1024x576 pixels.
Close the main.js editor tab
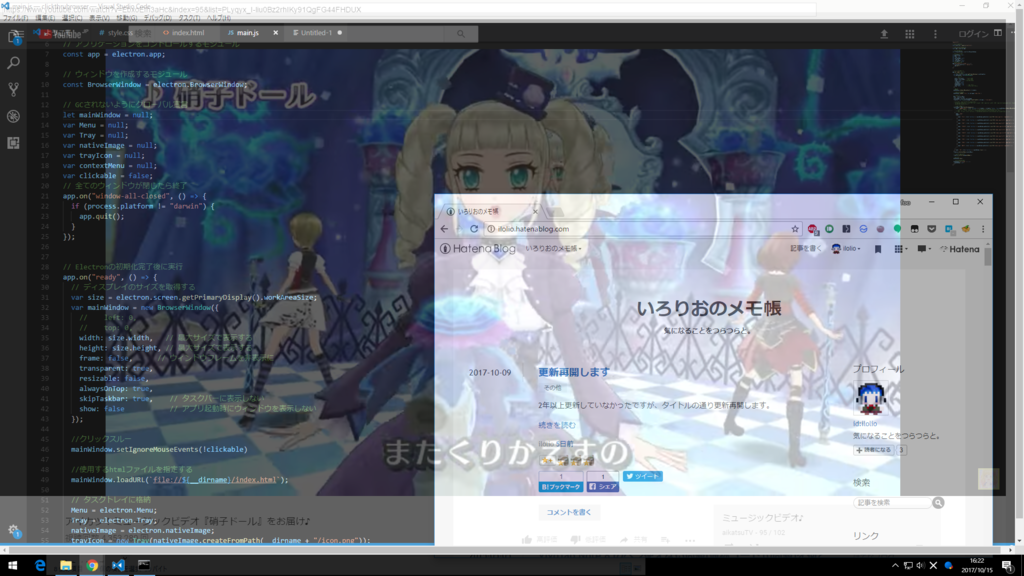tap(276, 33)
